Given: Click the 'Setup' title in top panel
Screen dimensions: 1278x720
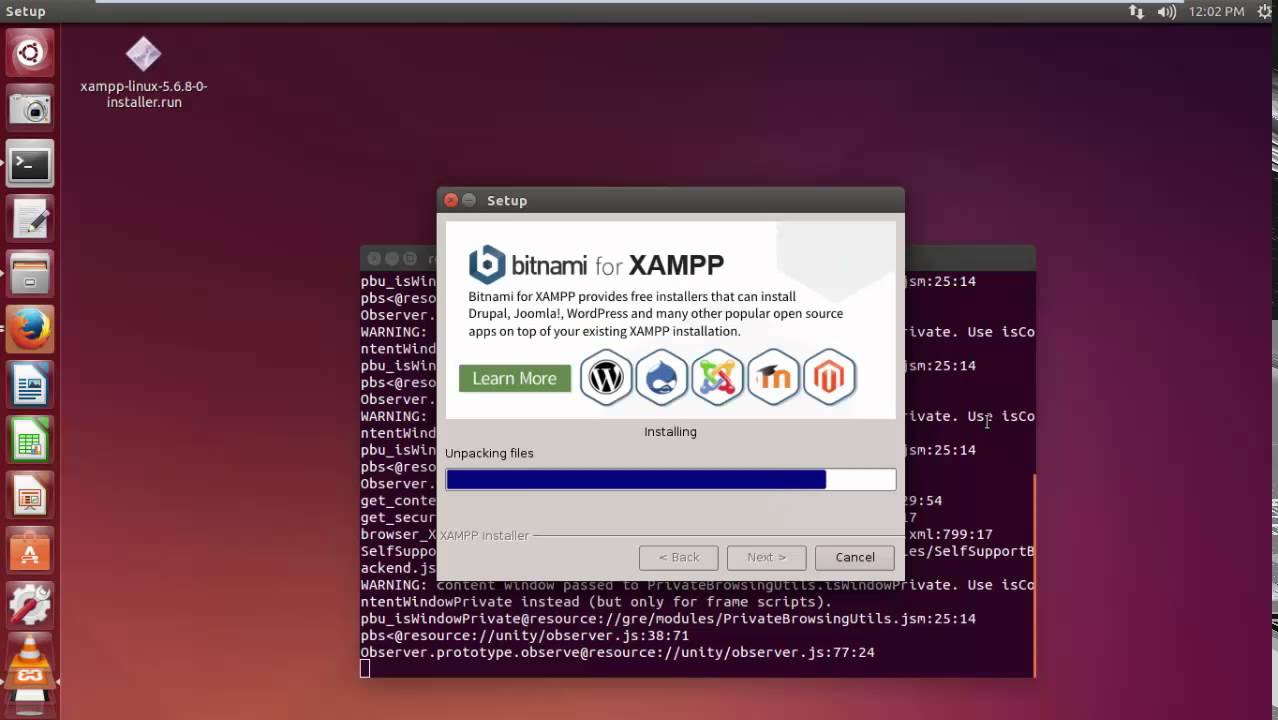Looking at the screenshot, I should 25,11.
